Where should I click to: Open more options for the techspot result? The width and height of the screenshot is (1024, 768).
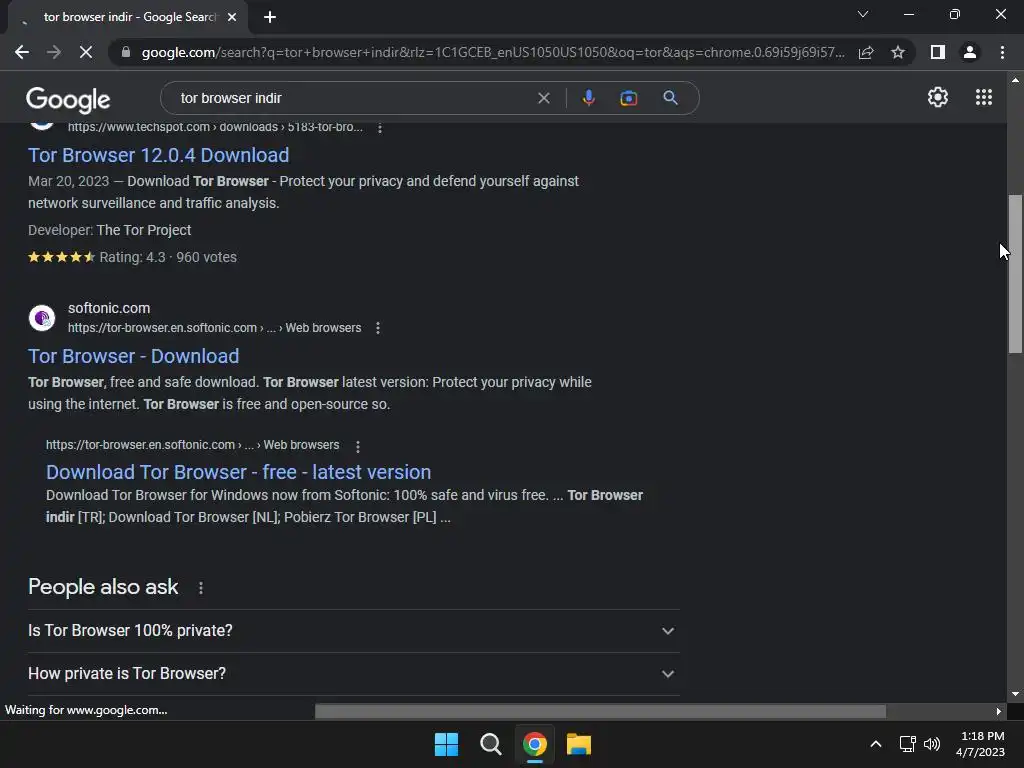tap(379, 128)
